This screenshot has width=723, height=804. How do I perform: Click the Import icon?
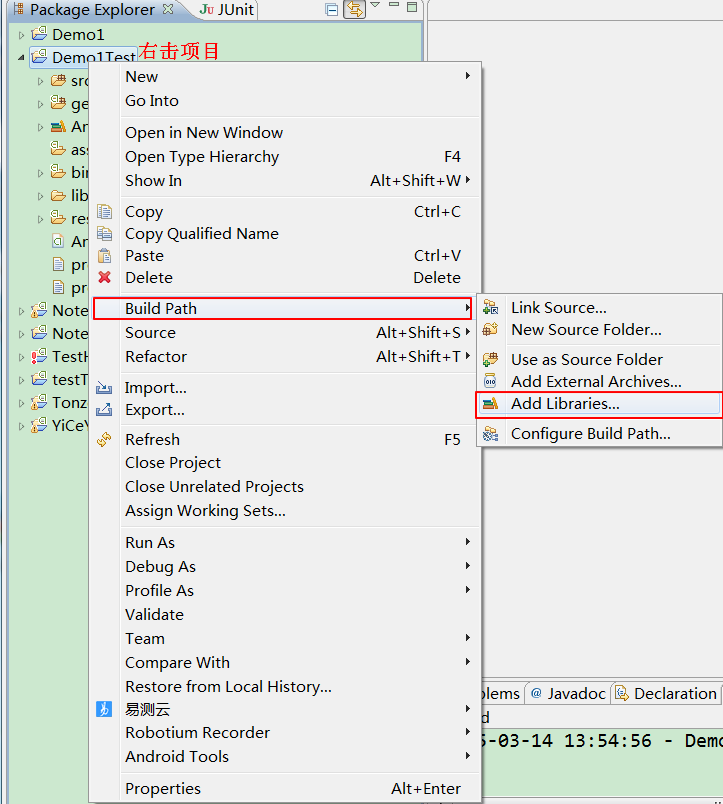point(105,388)
